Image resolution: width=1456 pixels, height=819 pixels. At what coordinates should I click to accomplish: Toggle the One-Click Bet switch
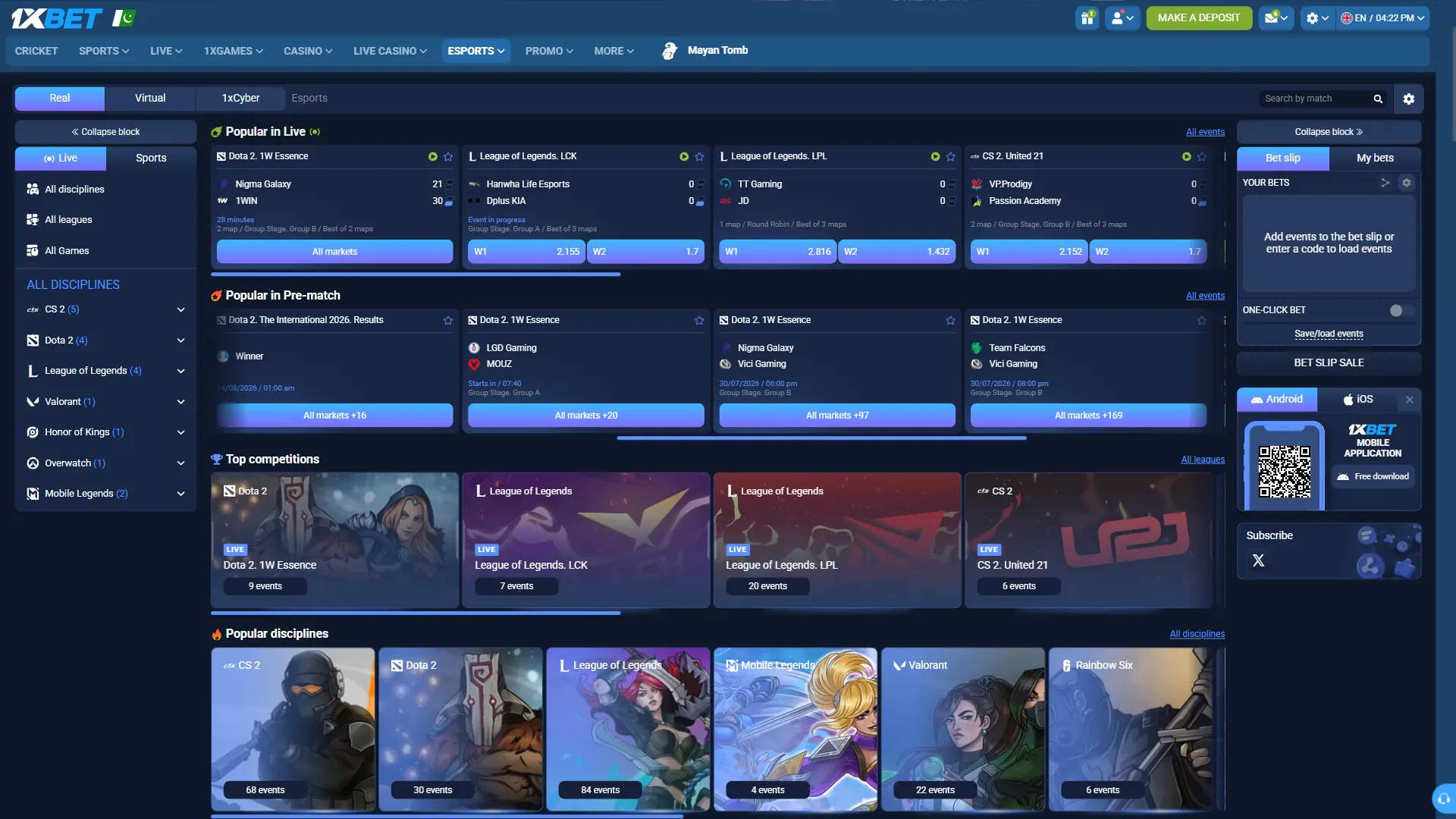[1401, 311]
